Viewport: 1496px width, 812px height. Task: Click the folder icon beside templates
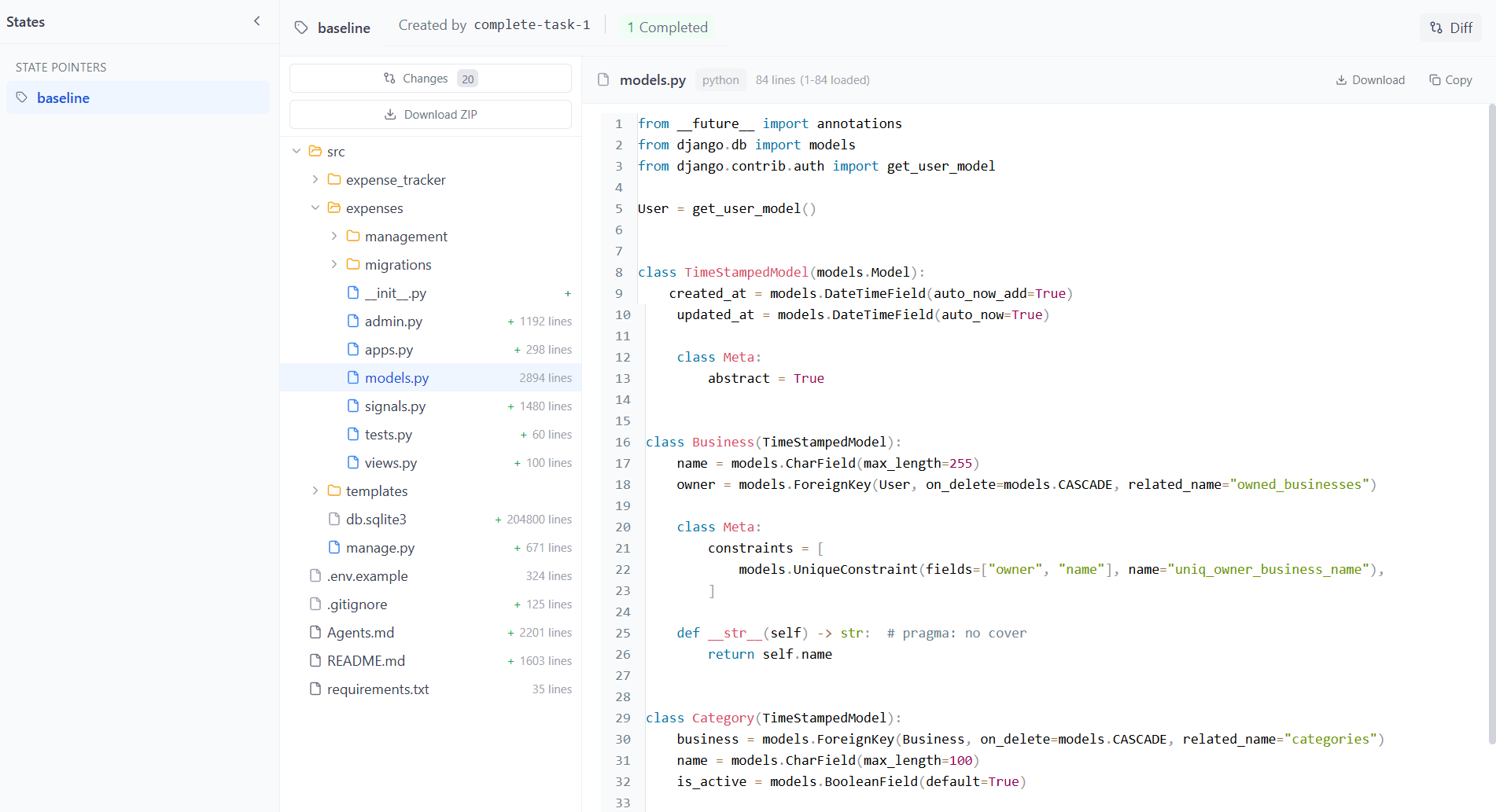pyautogui.click(x=333, y=491)
